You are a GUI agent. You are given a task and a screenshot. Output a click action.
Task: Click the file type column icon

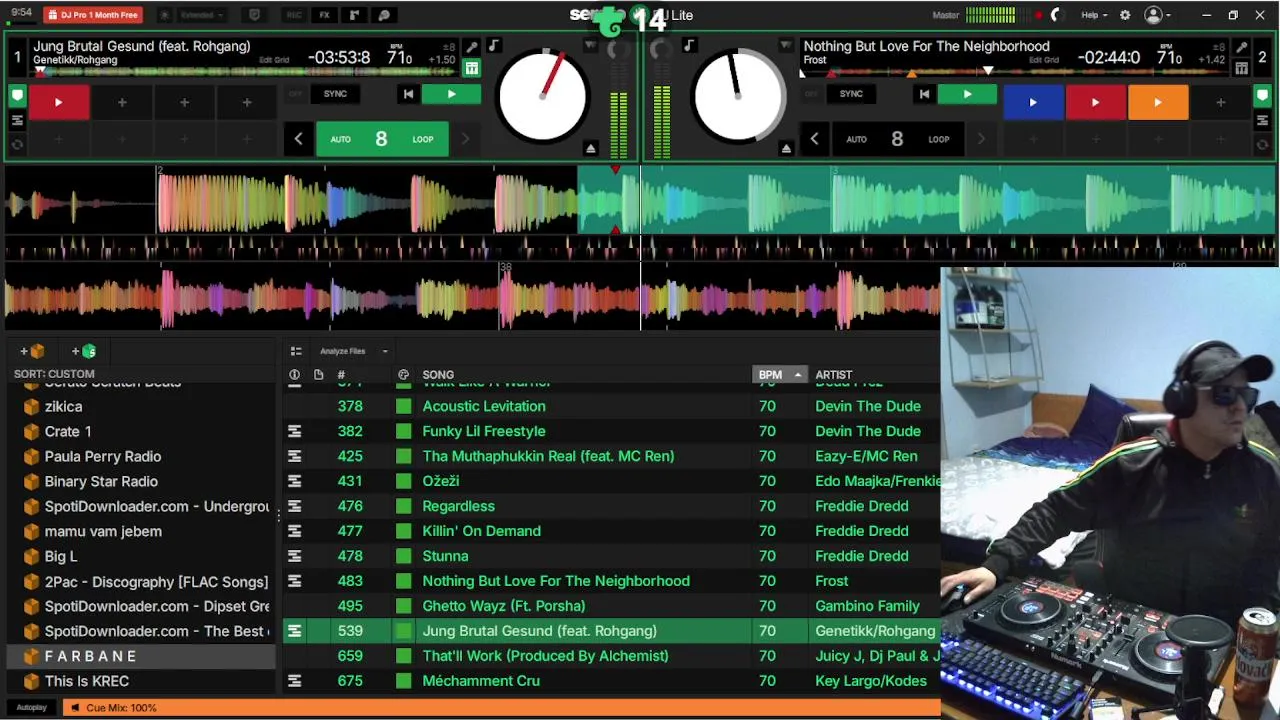pos(318,375)
